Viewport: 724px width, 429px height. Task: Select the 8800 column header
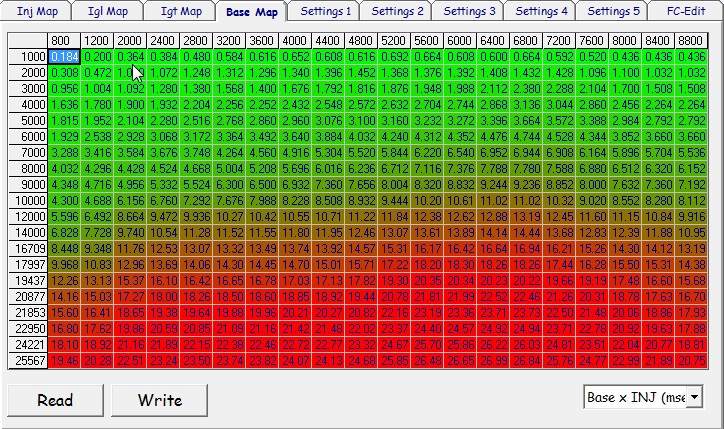coord(691,41)
